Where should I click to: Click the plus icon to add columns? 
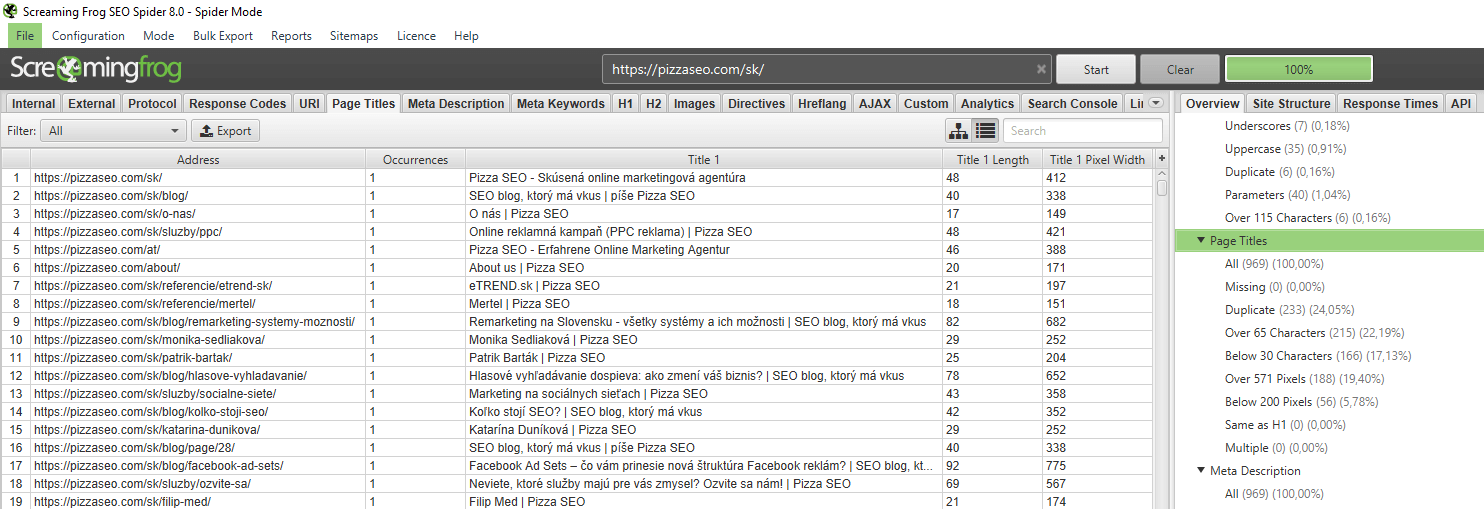(x=1161, y=159)
